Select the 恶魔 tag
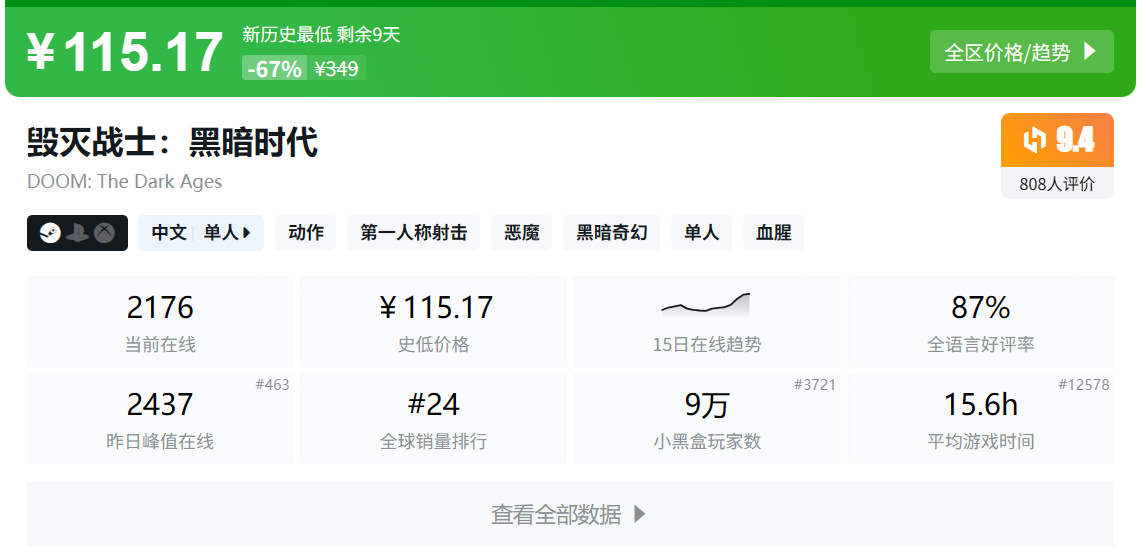The image size is (1146, 552). pos(522,233)
